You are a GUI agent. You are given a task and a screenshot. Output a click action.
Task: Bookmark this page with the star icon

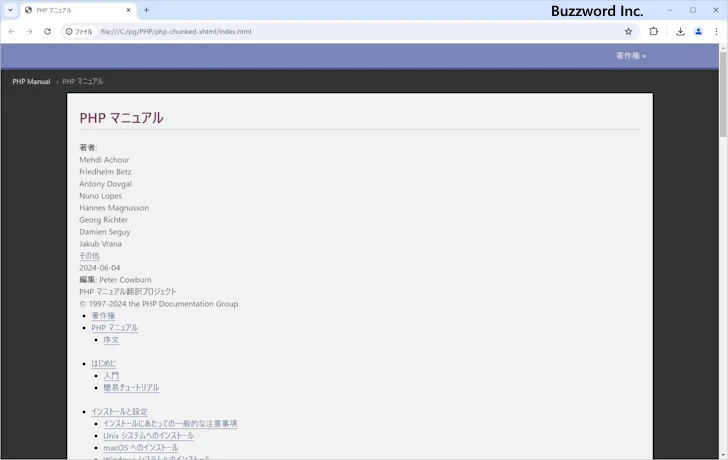[x=628, y=32]
